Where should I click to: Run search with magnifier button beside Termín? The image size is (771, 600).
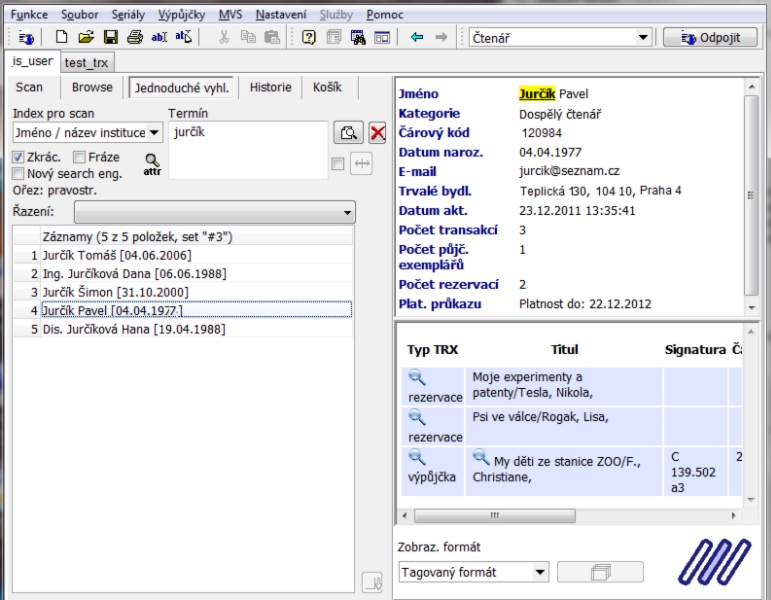pyautogui.click(x=348, y=133)
